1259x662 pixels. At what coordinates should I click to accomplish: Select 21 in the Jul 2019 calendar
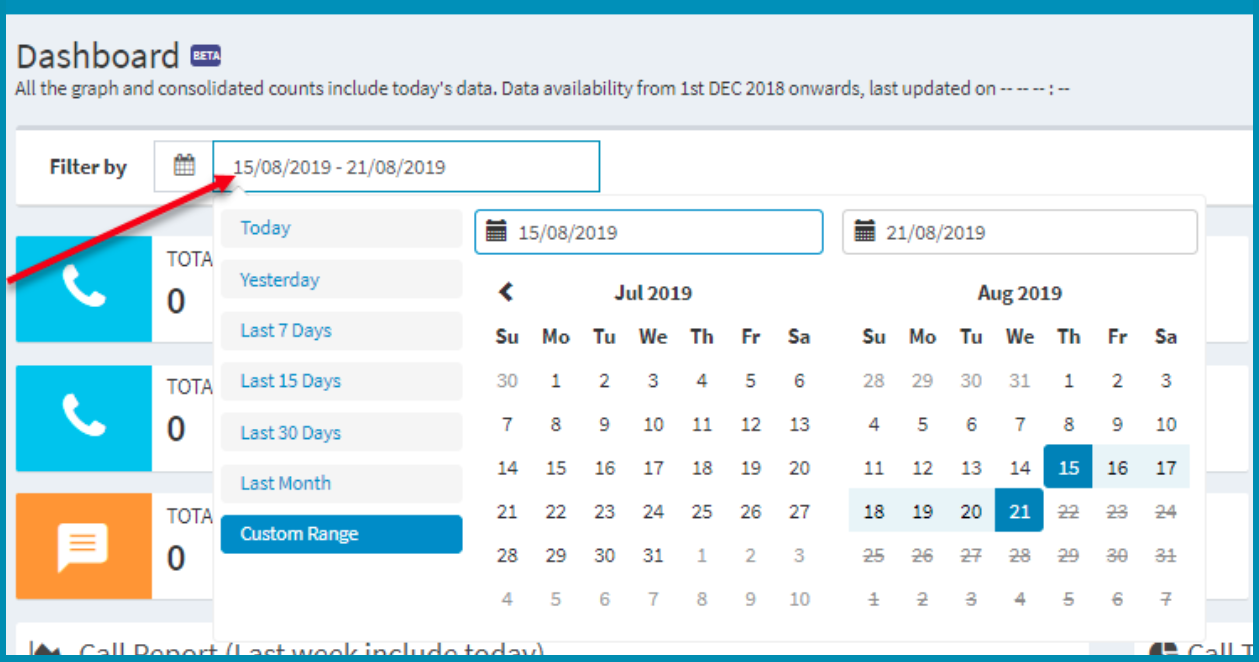(x=507, y=511)
